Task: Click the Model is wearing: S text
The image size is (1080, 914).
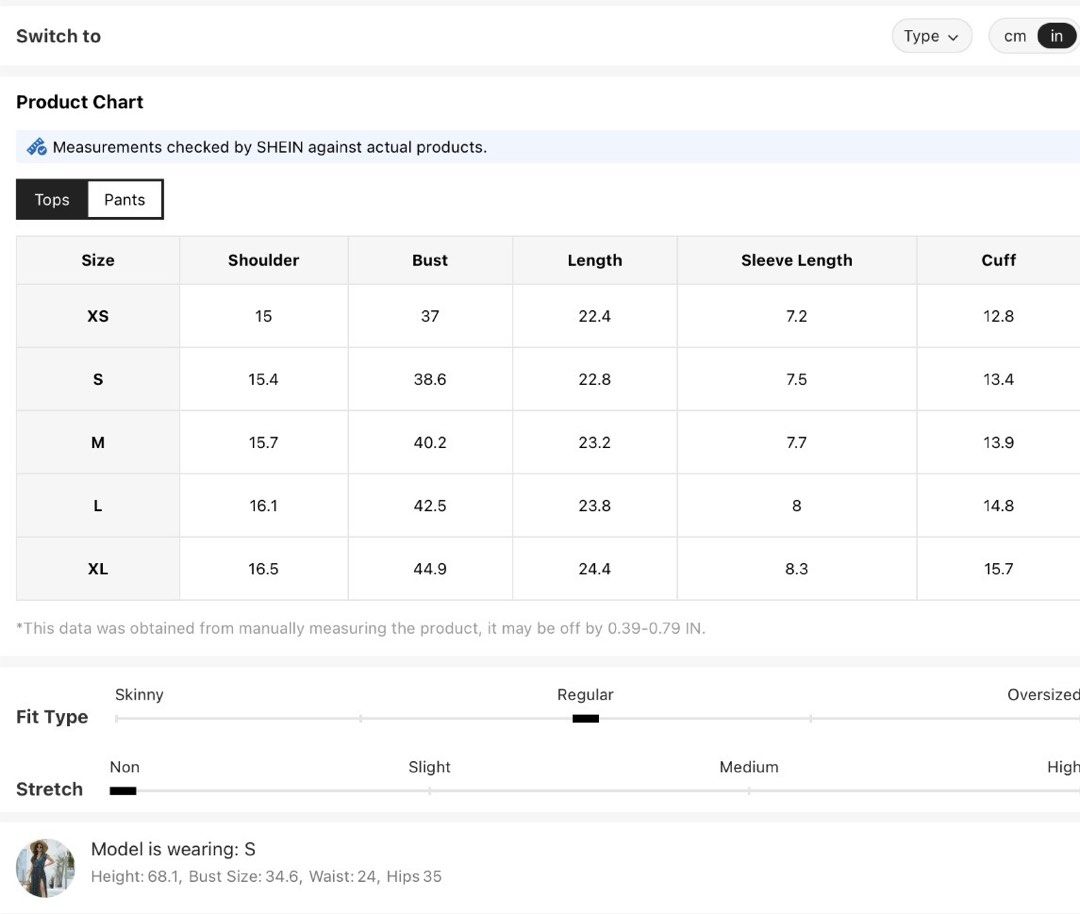Action: [173, 849]
